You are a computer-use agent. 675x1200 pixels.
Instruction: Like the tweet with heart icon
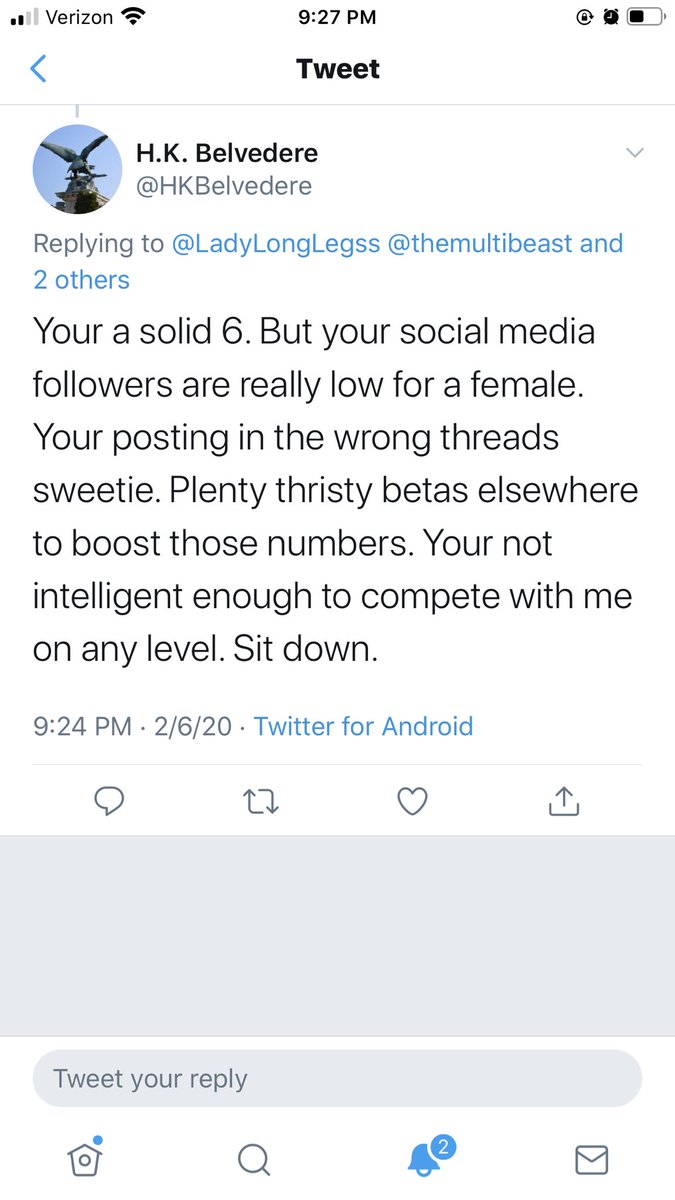[412, 800]
